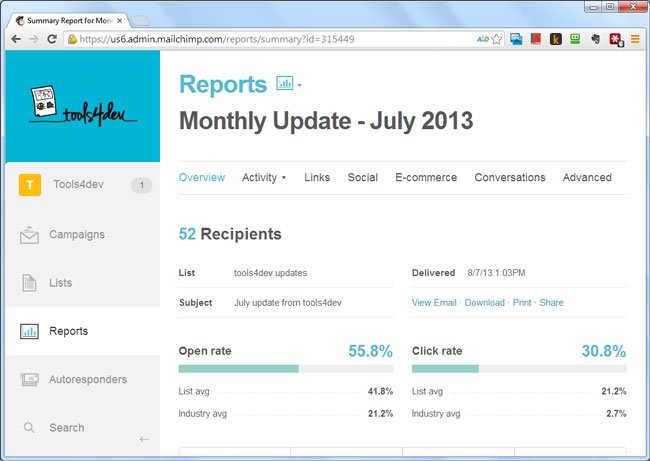Image resolution: width=650 pixels, height=461 pixels.
Task: Click the Reports chart icon in sidebar
Action: point(29,331)
